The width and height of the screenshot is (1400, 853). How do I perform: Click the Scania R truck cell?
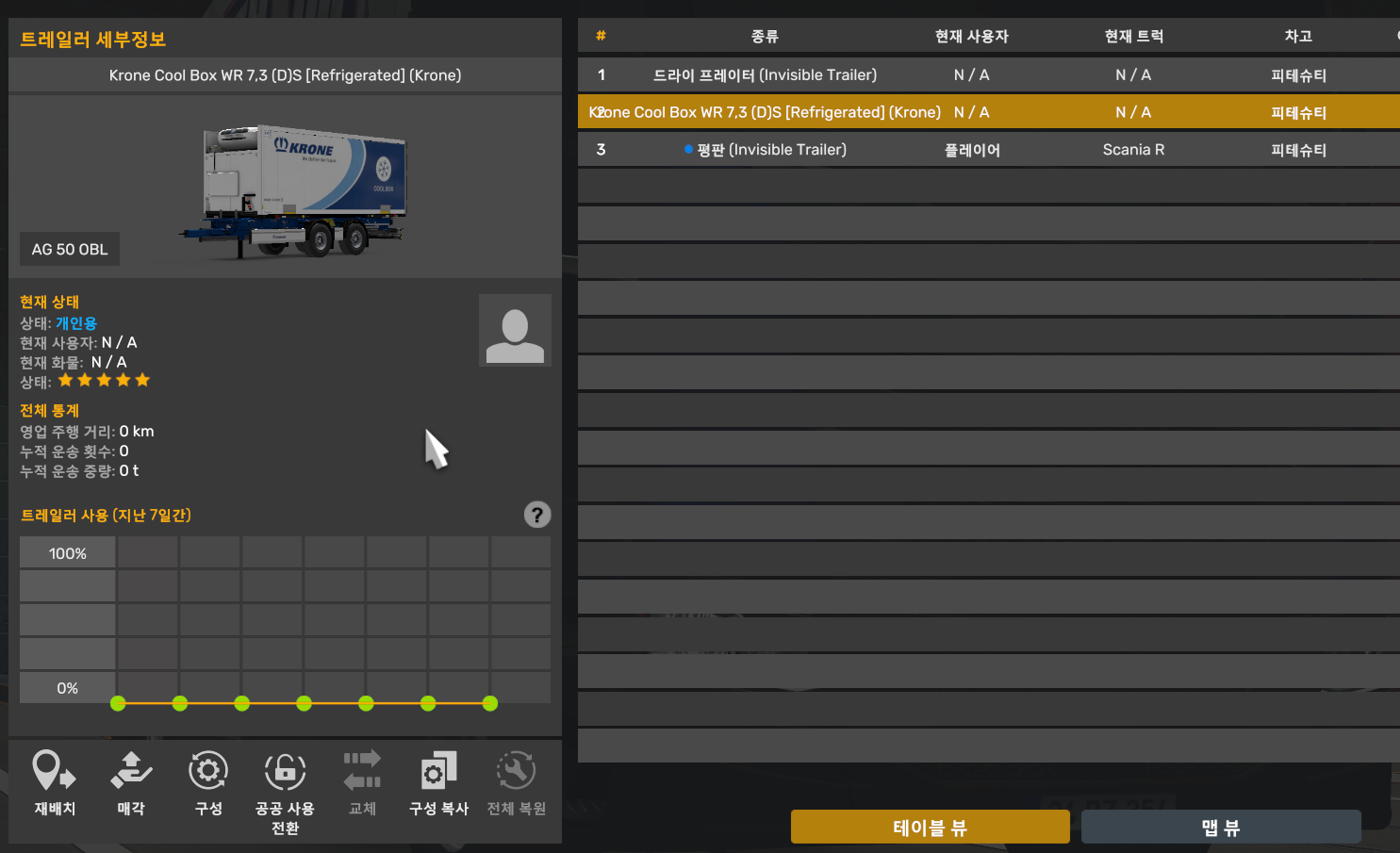(1134, 150)
